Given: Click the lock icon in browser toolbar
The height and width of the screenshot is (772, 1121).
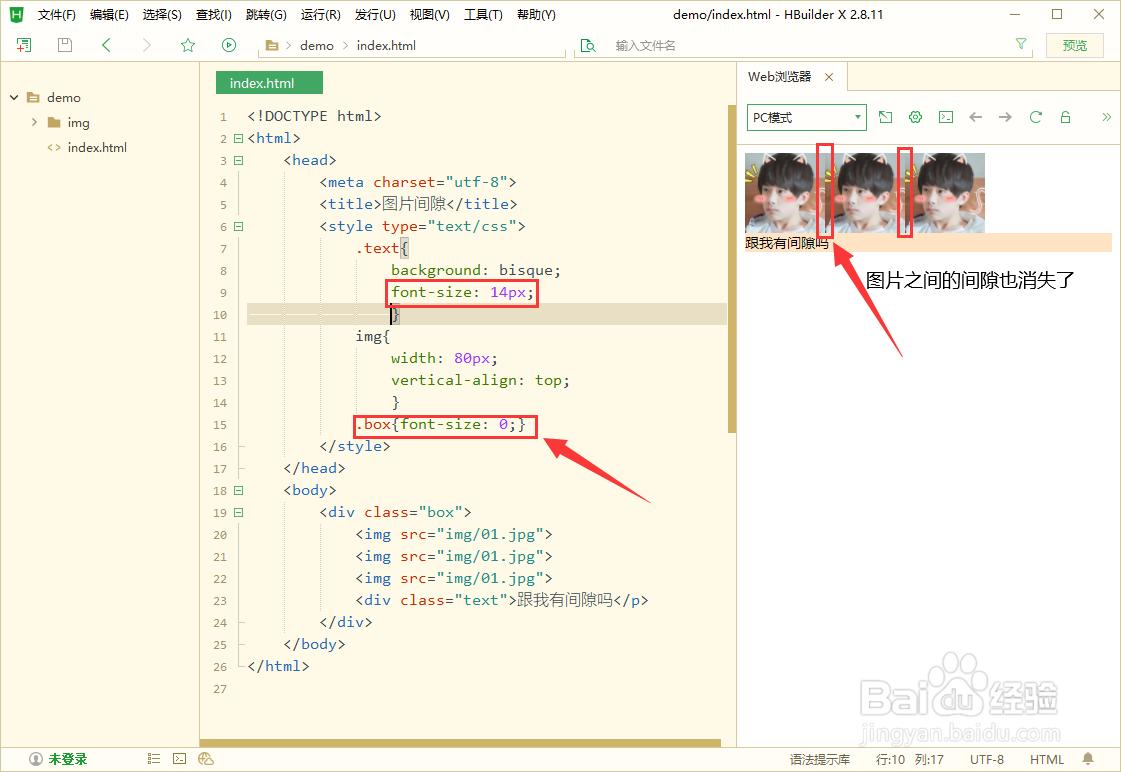Looking at the screenshot, I should [1065, 117].
